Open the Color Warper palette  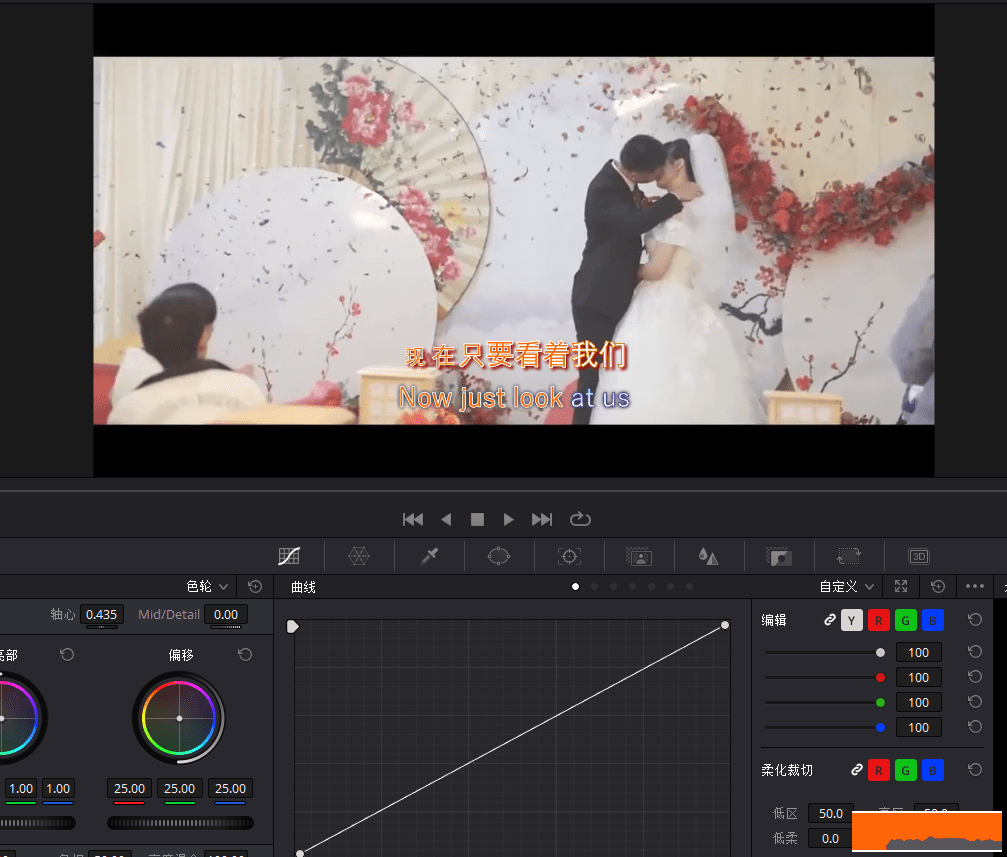pyautogui.click(x=358, y=556)
